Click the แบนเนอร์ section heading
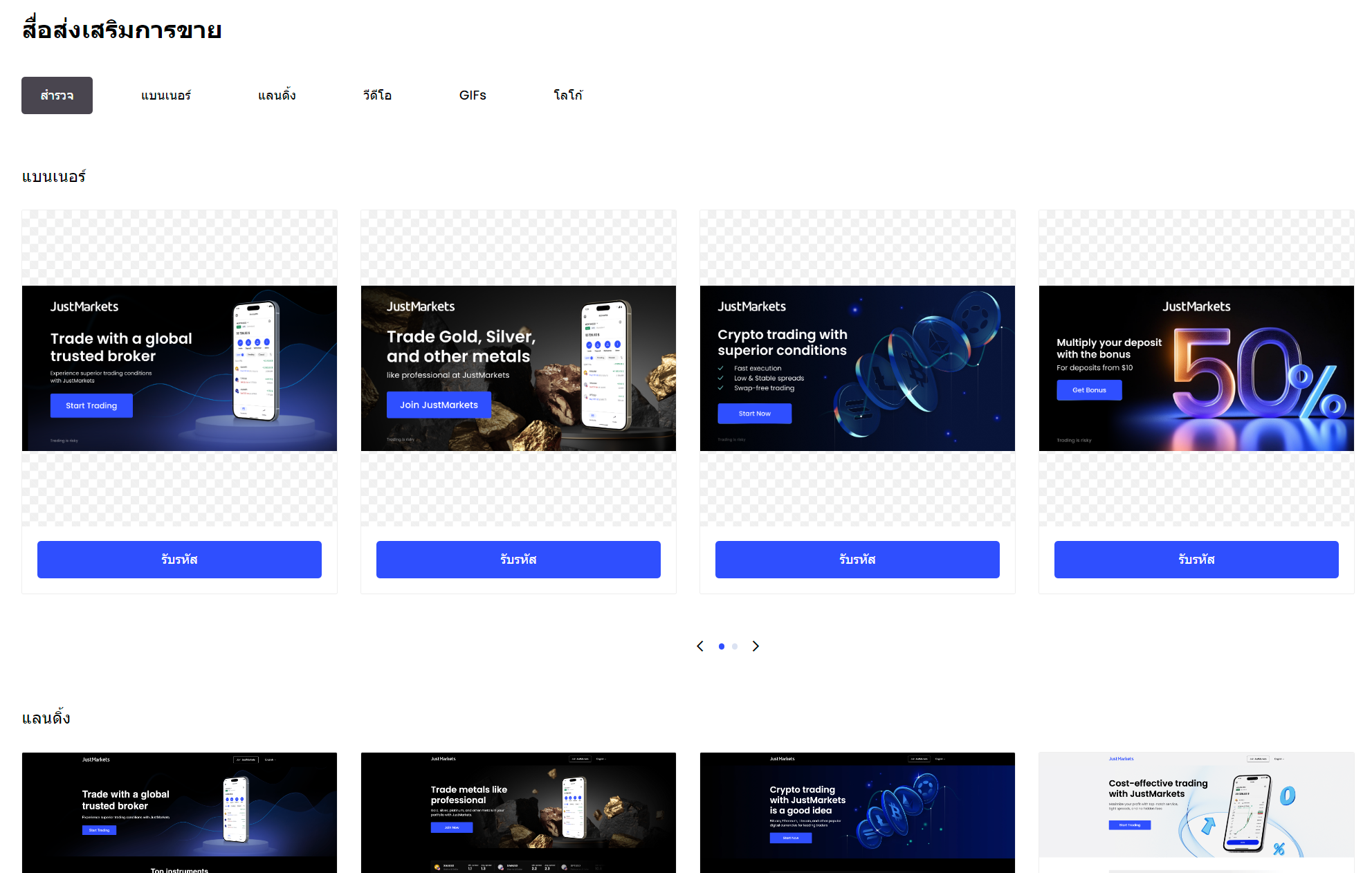 pyautogui.click(x=54, y=176)
